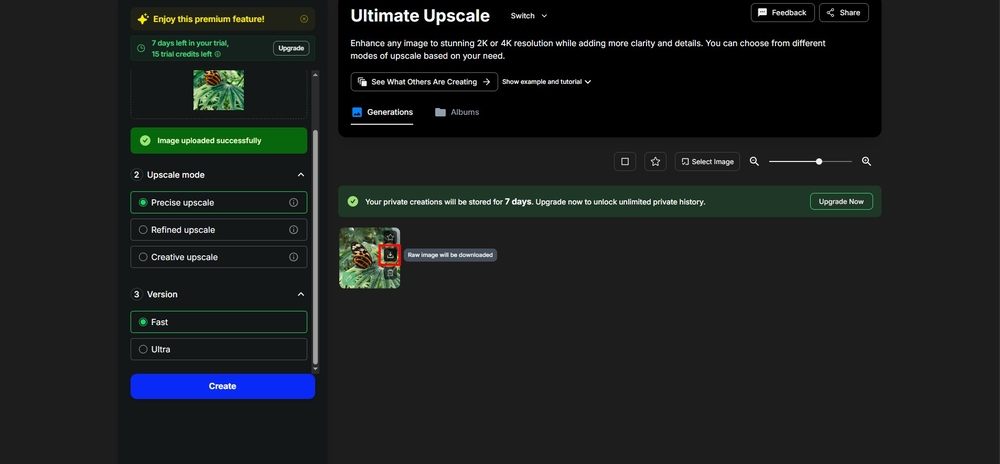
Task: Switch to the Albums tab
Action: click(457, 112)
